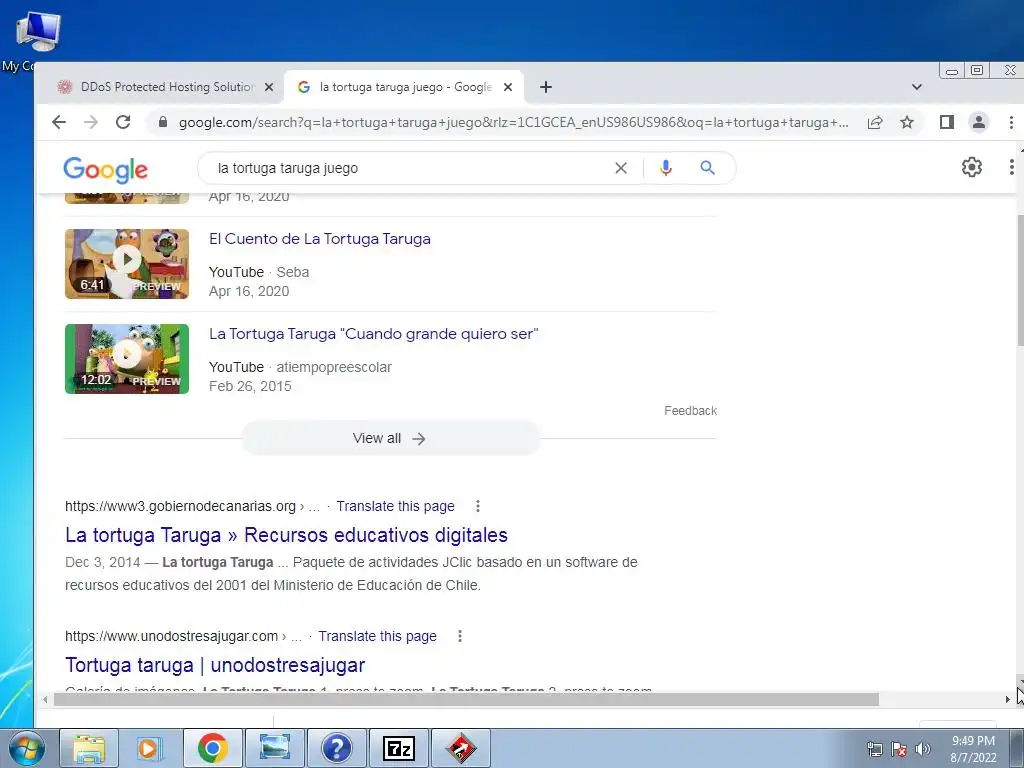Open the Action Center flag tray icon

pos(899,750)
